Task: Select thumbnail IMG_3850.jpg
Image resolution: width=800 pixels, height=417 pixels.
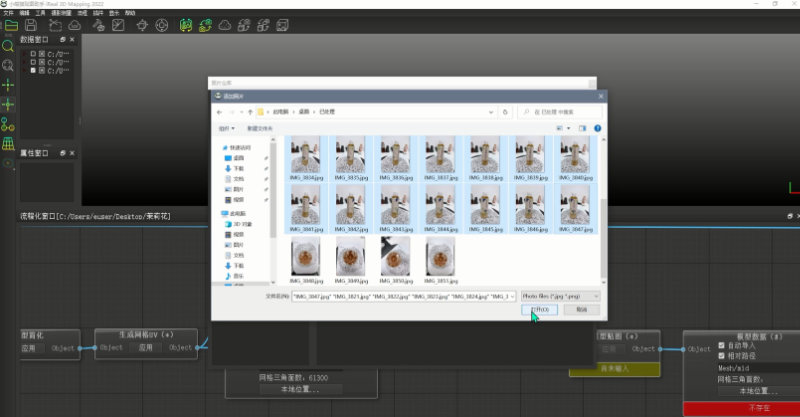Action: coord(396,260)
